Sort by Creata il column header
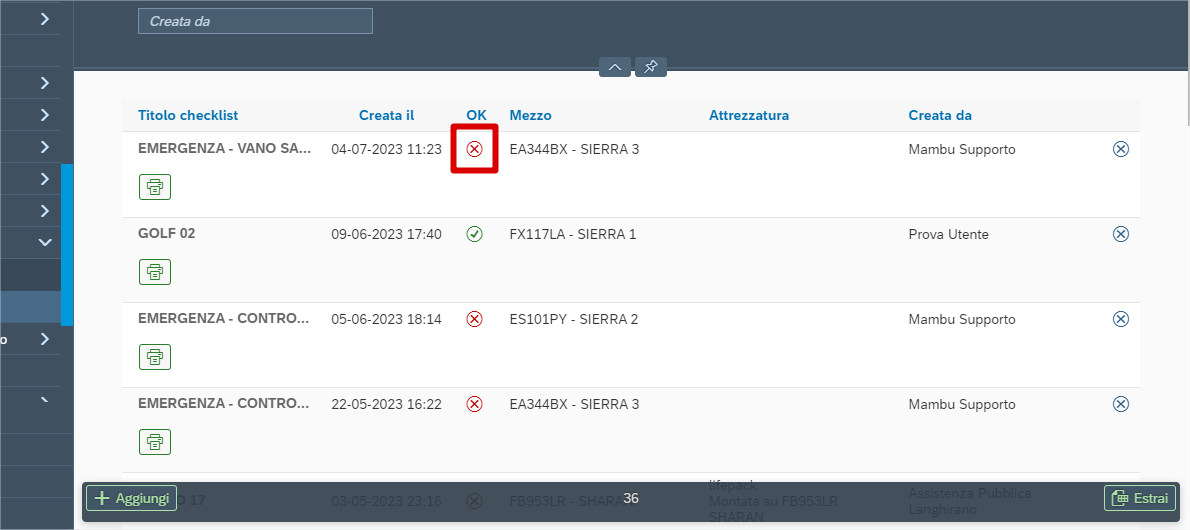This screenshot has height=530, width=1190. pos(386,115)
